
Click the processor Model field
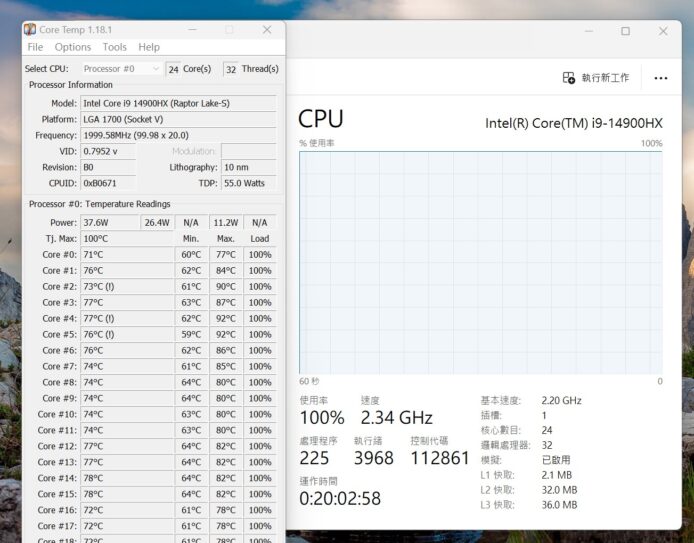click(178, 103)
